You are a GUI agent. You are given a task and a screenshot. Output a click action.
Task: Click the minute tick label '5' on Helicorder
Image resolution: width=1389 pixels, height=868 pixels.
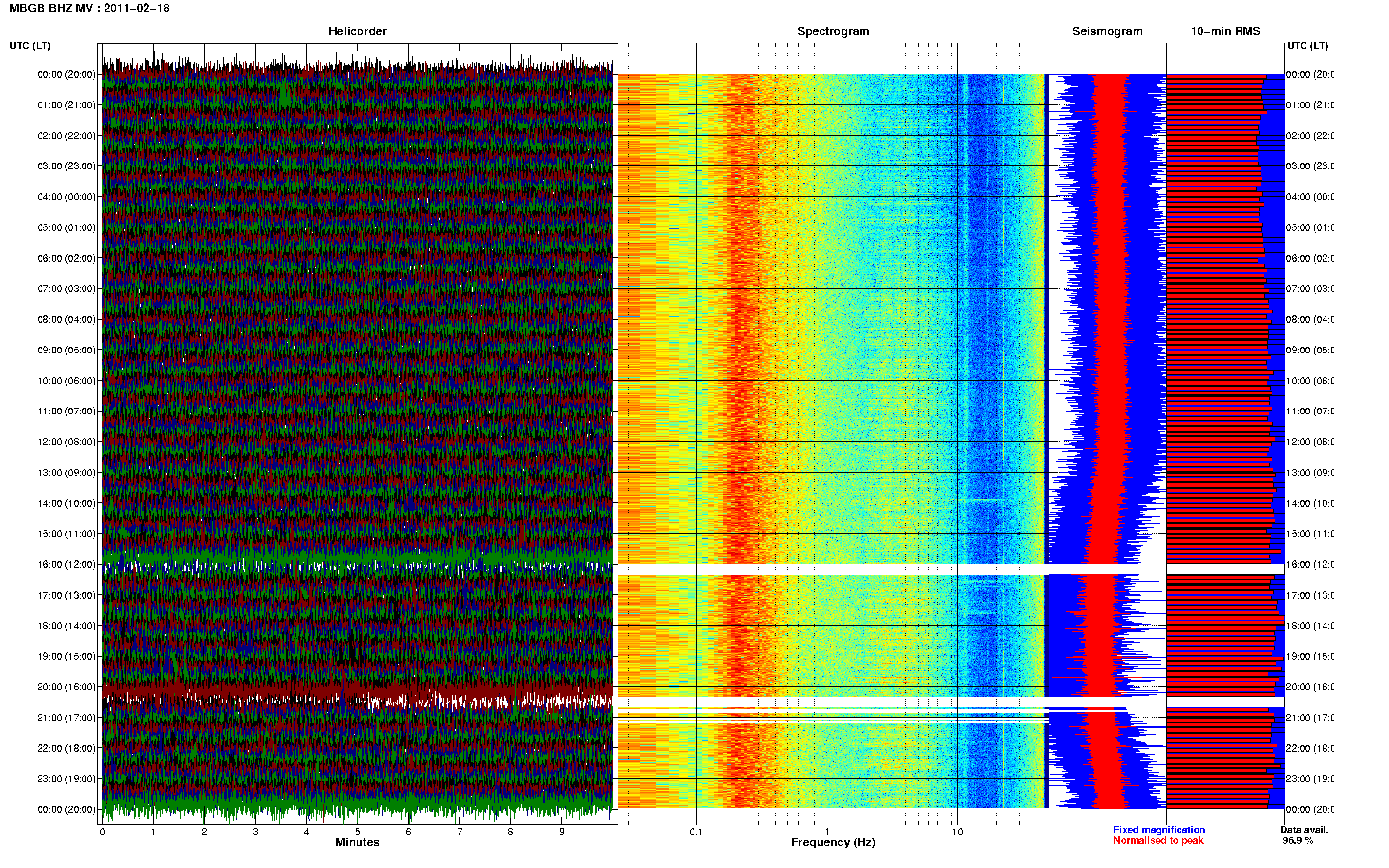pos(357,832)
